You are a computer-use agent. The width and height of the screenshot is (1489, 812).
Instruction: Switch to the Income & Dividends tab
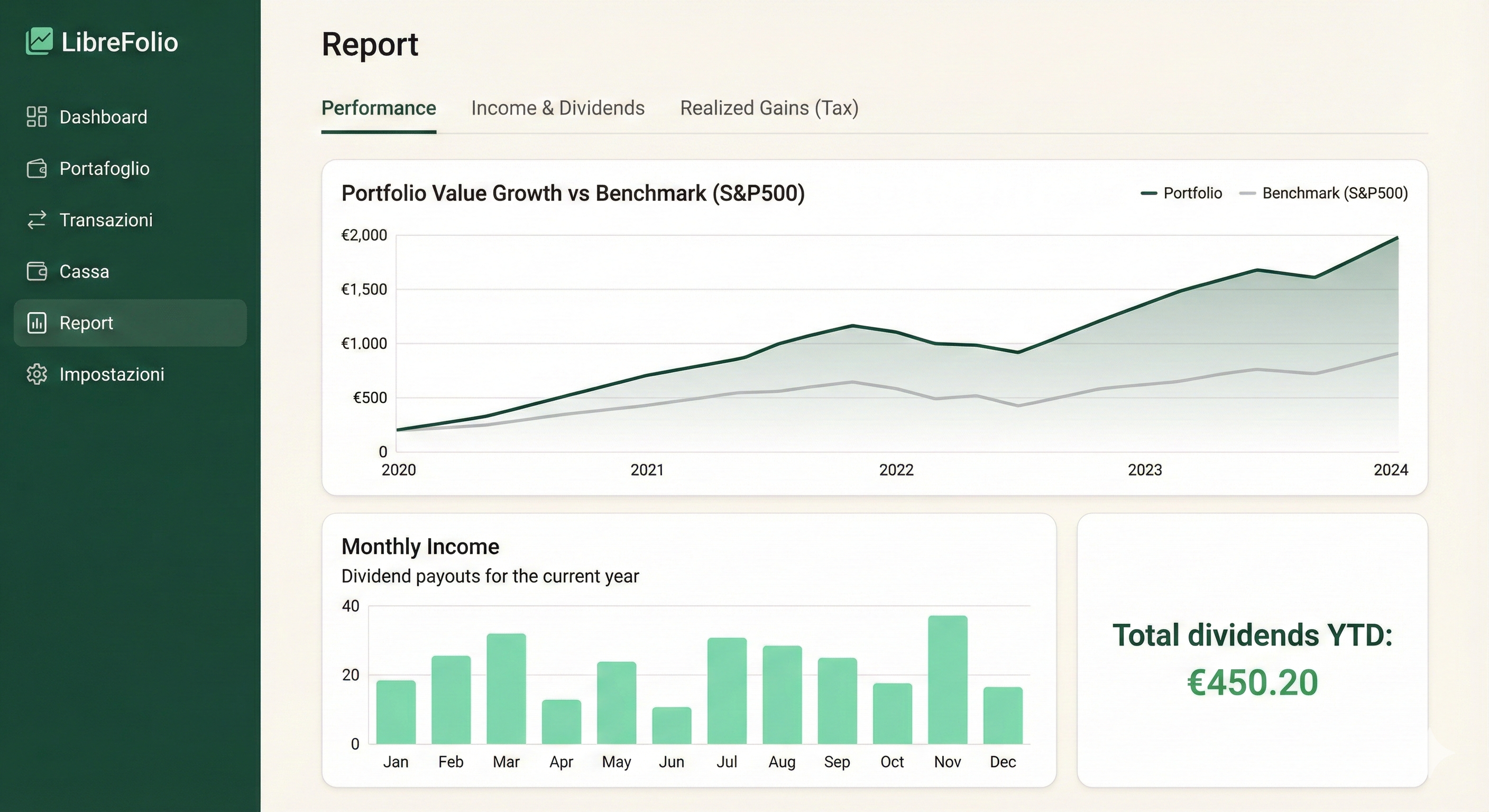pyautogui.click(x=558, y=108)
